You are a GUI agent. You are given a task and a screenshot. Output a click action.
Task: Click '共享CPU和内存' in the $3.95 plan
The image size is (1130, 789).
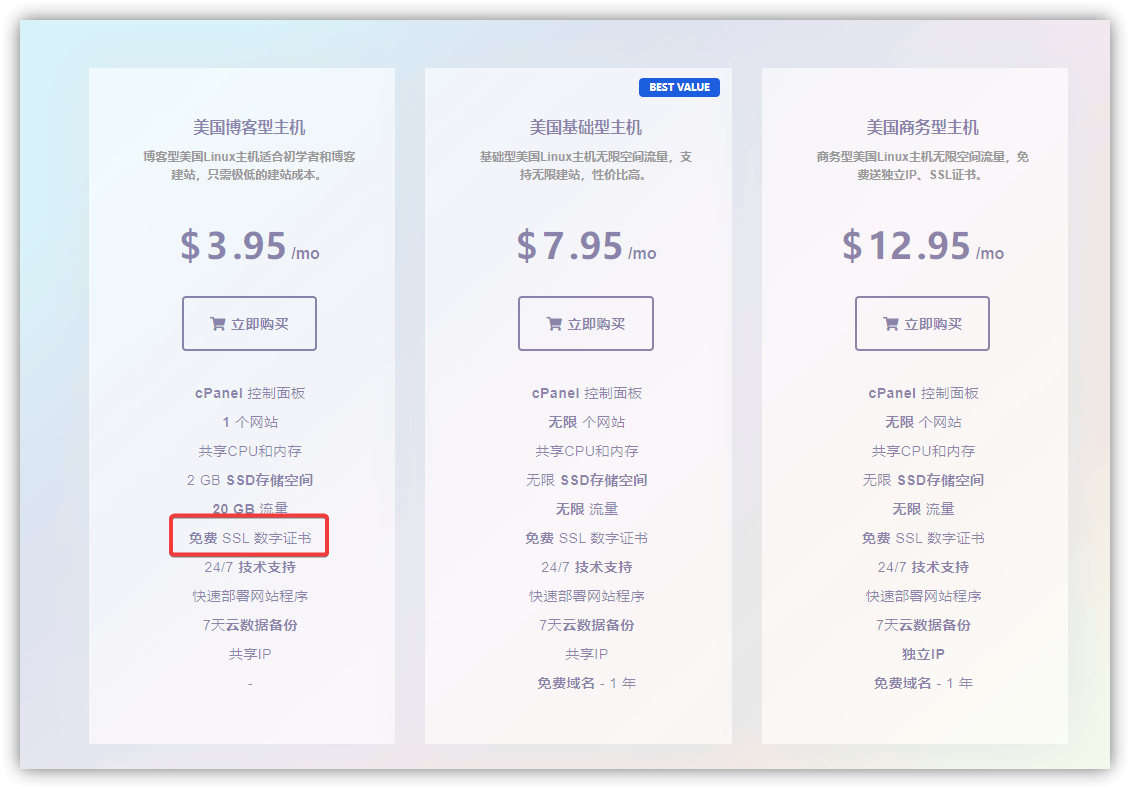[250, 451]
